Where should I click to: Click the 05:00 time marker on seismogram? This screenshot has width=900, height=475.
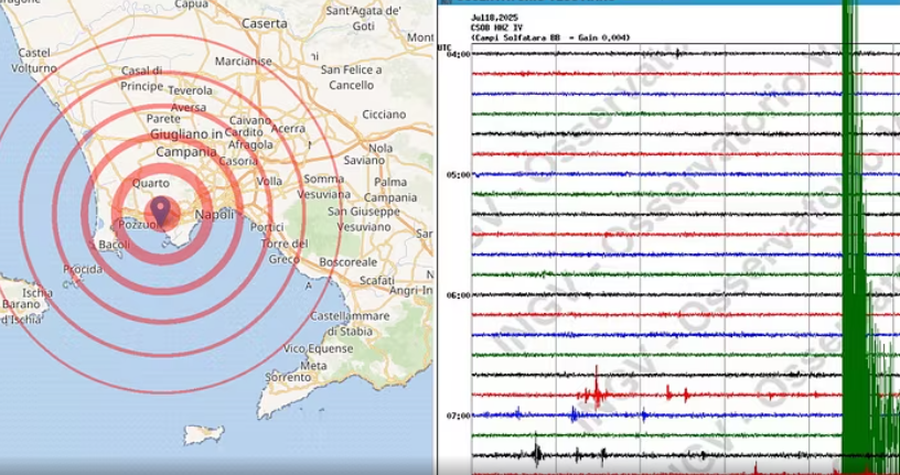tap(457, 174)
